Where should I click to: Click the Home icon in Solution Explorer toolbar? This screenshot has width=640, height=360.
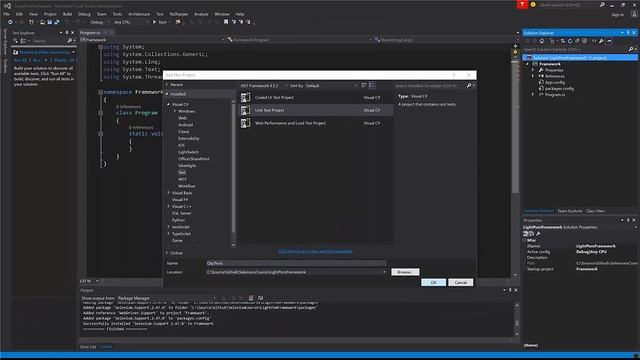click(542, 41)
